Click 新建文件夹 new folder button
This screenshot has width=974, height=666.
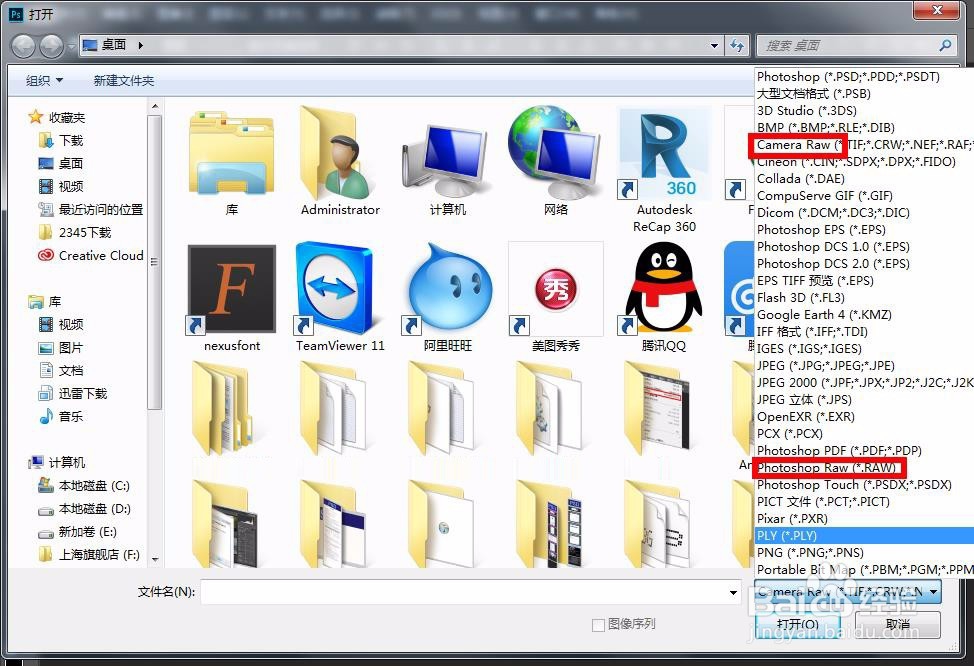pyautogui.click(x=124, y=80)
